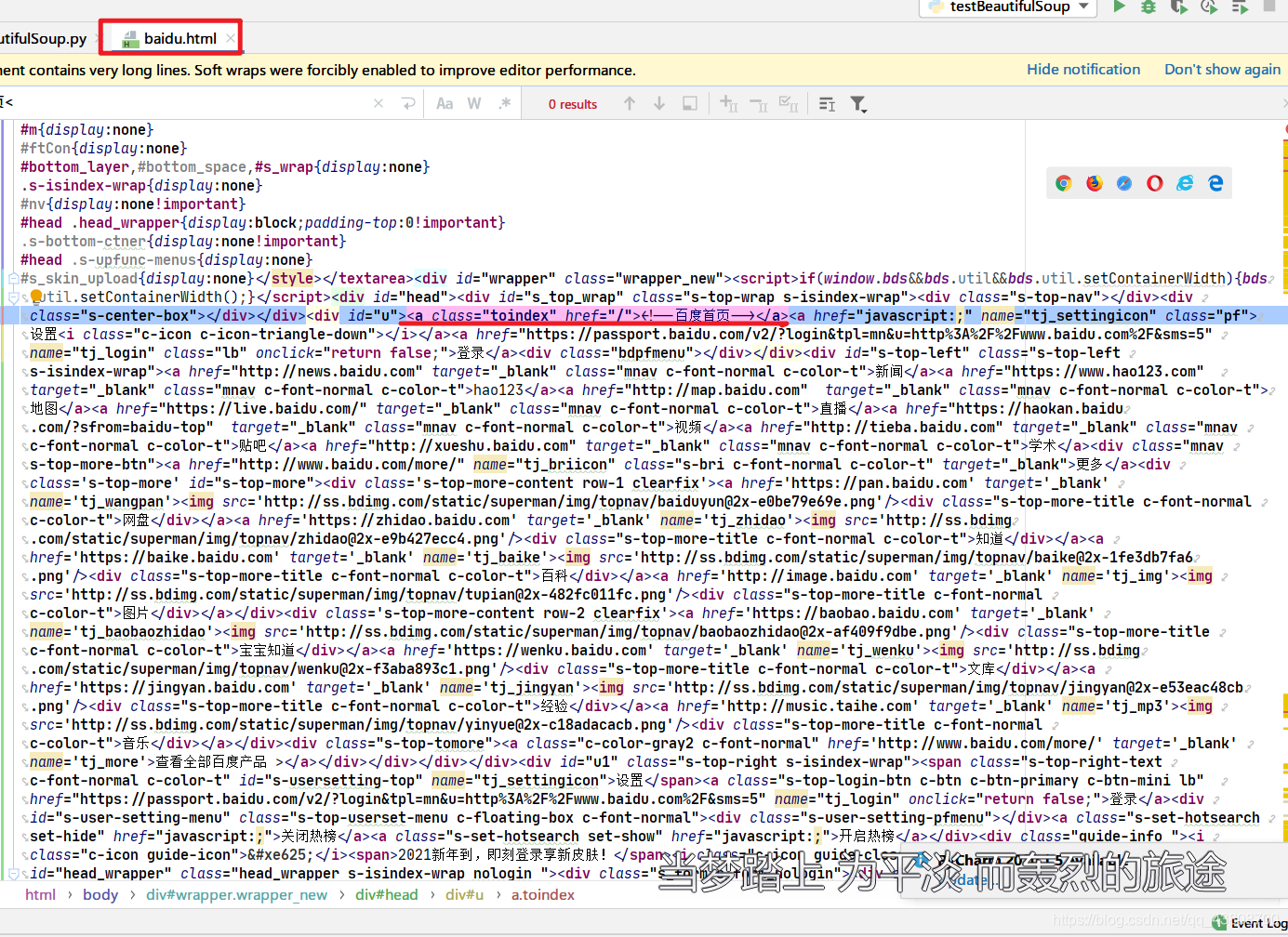This screenshot has width=1288, height=937.
Task: Toggle Match Case (Aa) option
Action: [x=445, y=103]
